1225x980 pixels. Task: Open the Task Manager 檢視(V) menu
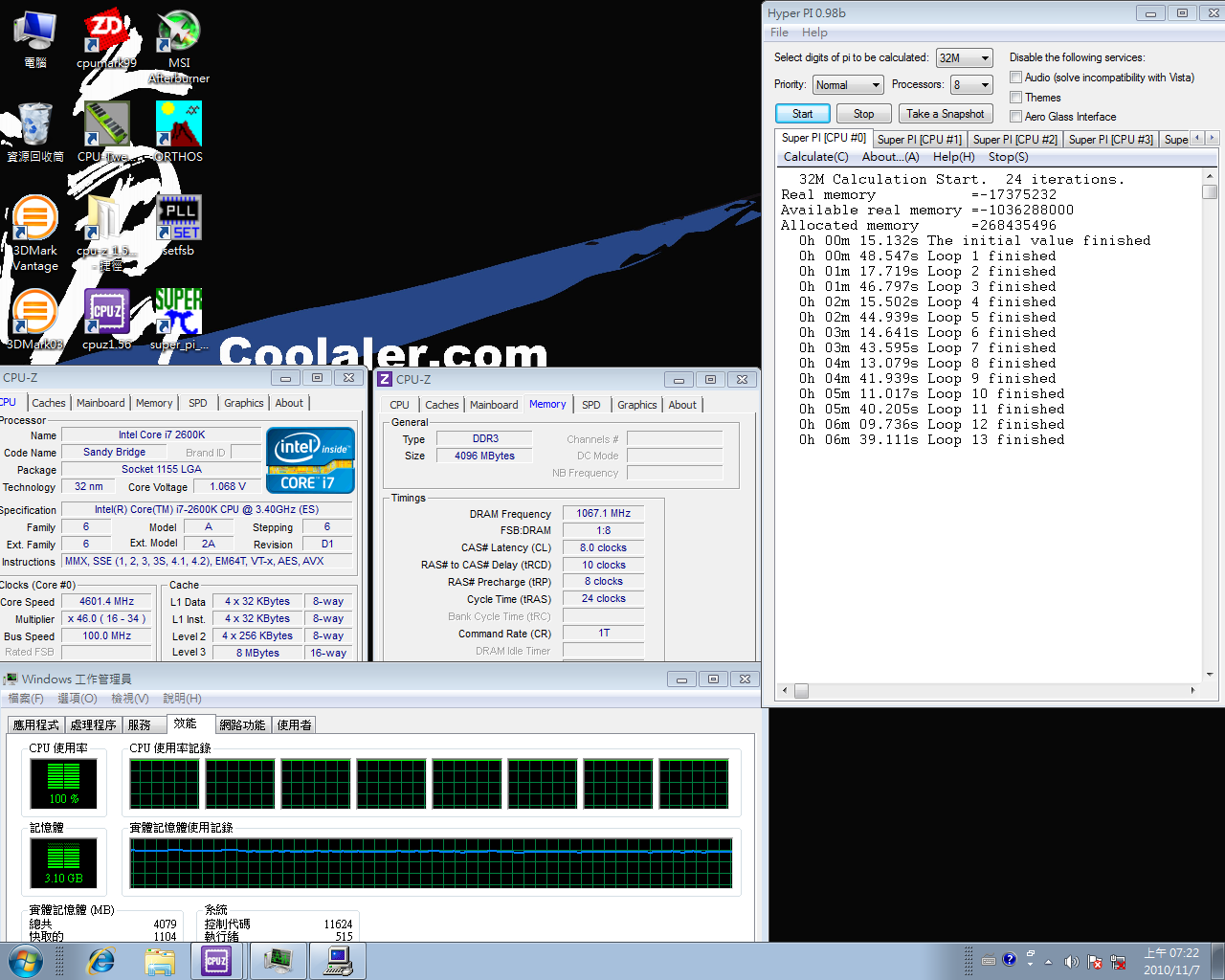[x=129, y=699]
